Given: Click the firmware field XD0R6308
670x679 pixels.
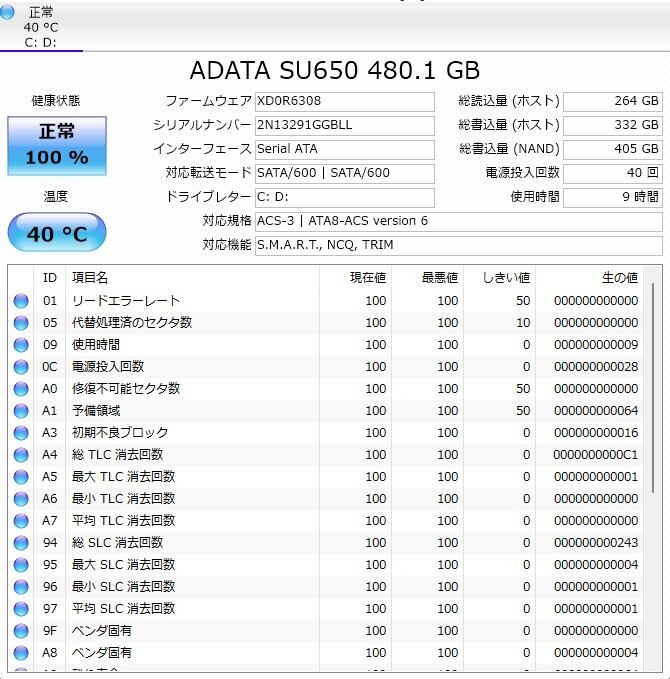Looking at the screenshot, I should pyautogui.click(x=344, y=101).
